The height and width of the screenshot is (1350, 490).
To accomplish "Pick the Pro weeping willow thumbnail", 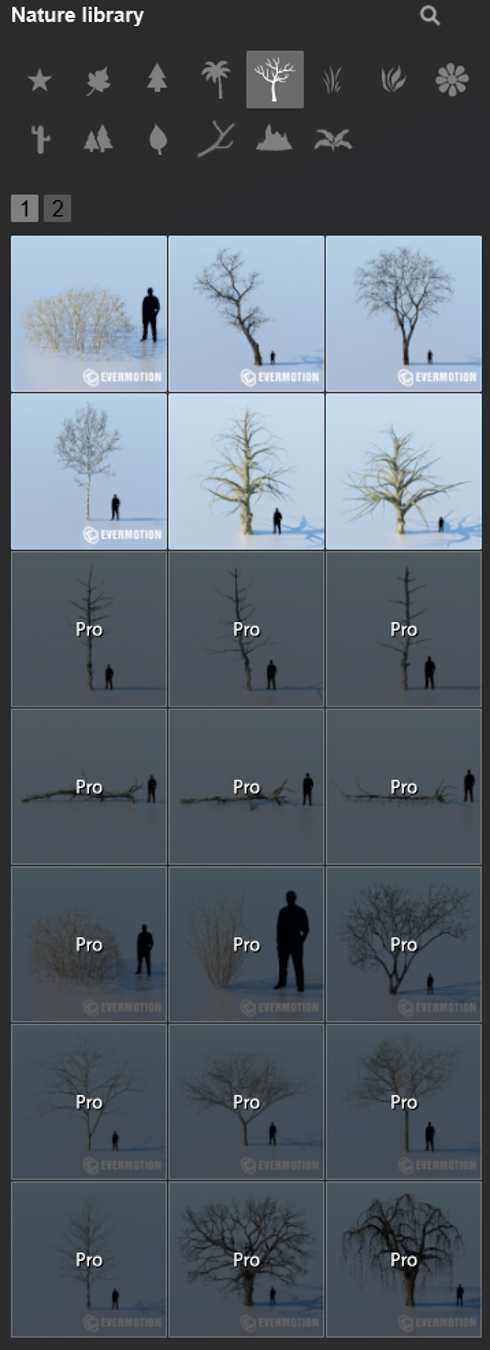I will 404,1260.
